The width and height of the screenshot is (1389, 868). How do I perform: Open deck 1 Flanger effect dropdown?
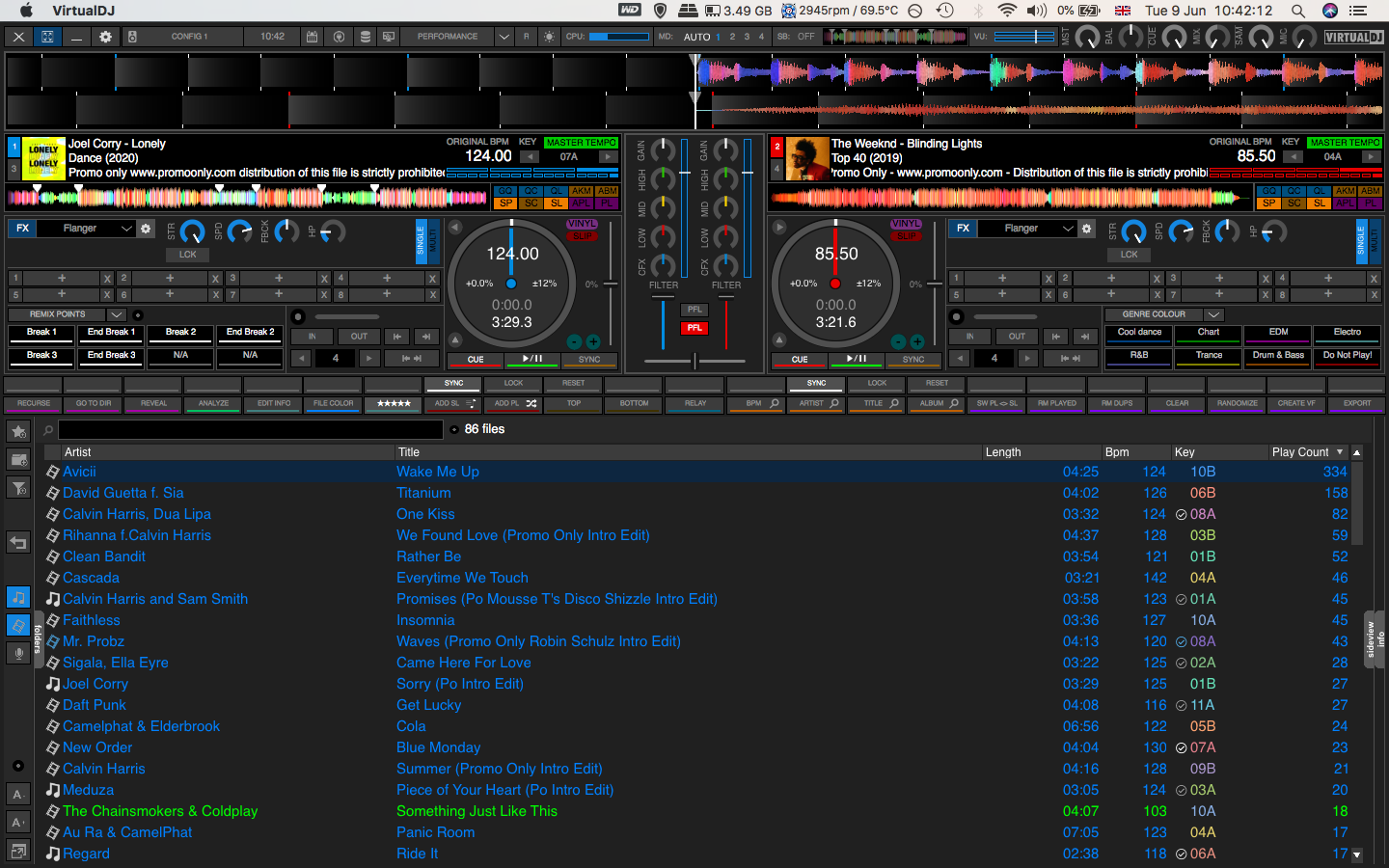click(x=125, y=229)
